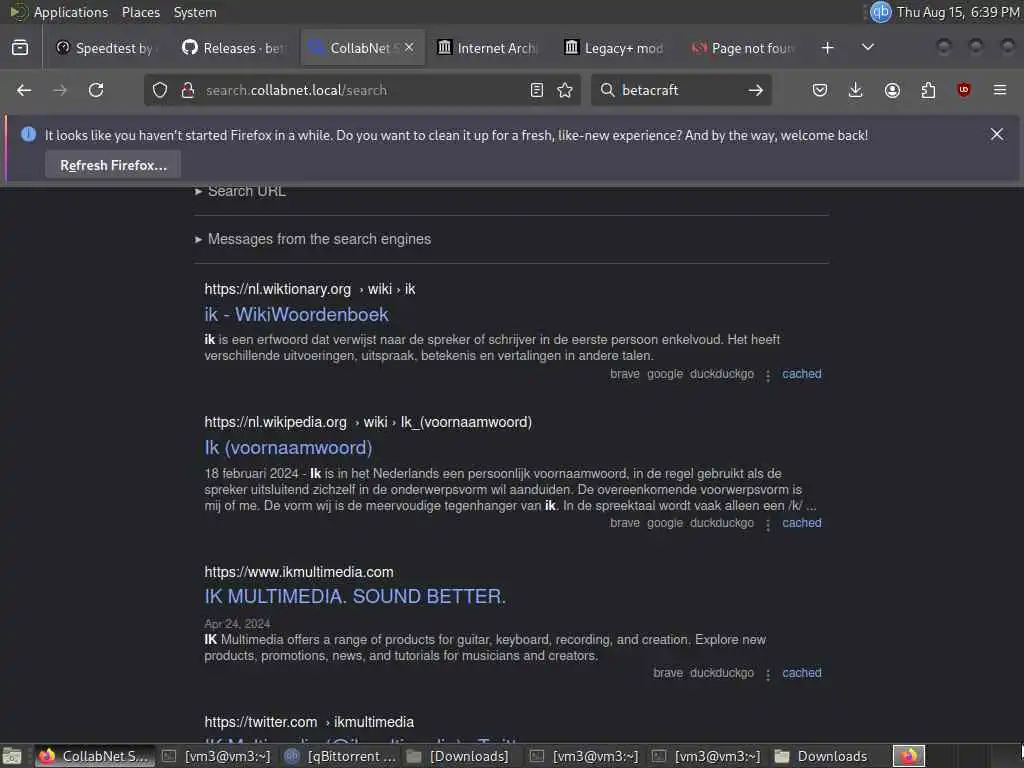Expand Messages from the search engines

[x=313, y=239]
